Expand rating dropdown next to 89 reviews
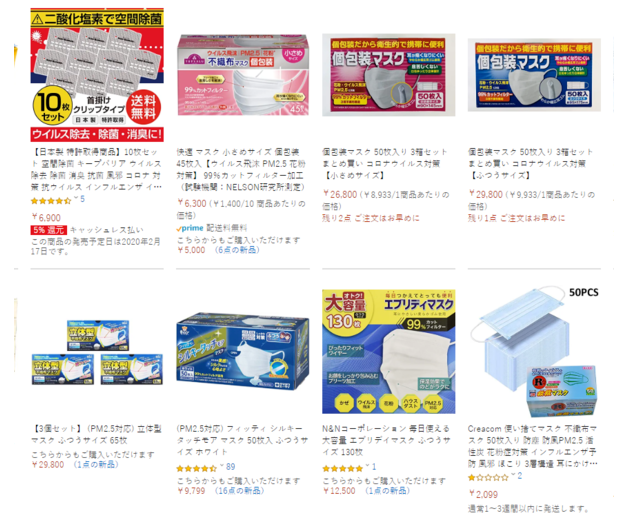The height and width of the screenshot is (523, 627). [x=222, y=466]
